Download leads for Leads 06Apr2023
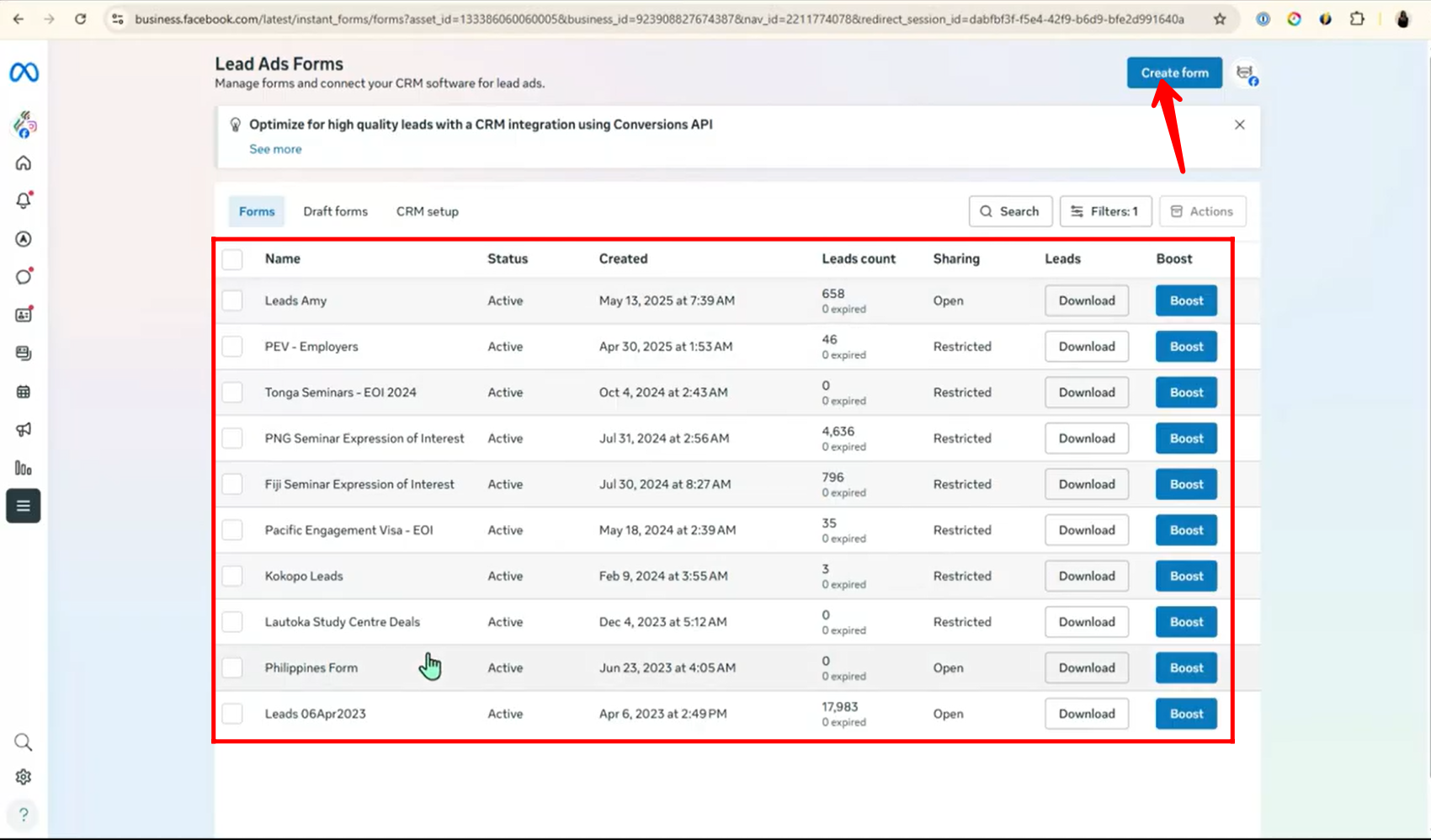The width and height of the screenshot is (1431, 840). 1087,714
